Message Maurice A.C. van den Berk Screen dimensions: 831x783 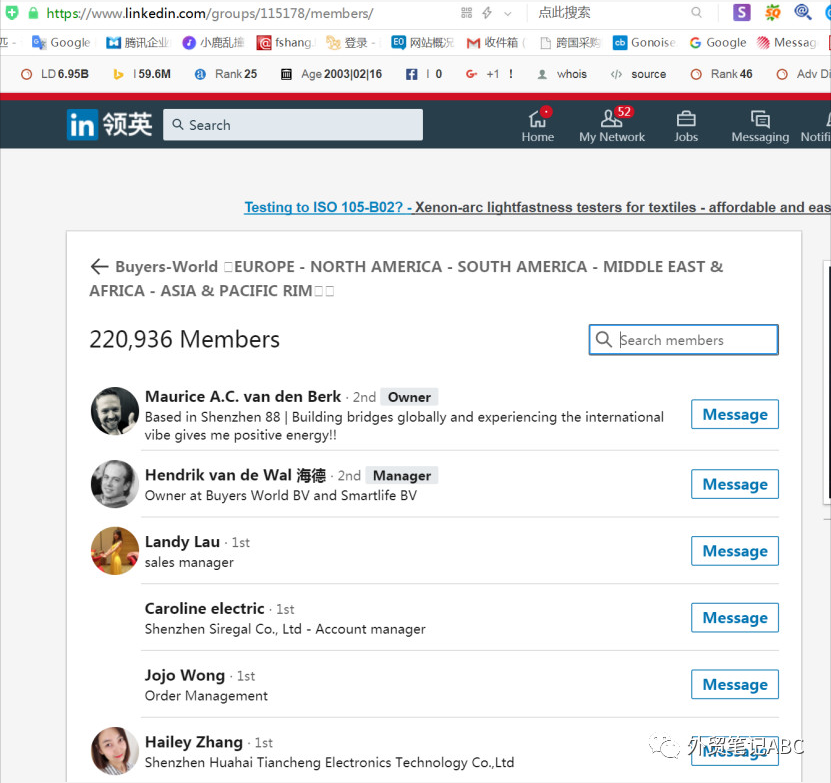735,414
